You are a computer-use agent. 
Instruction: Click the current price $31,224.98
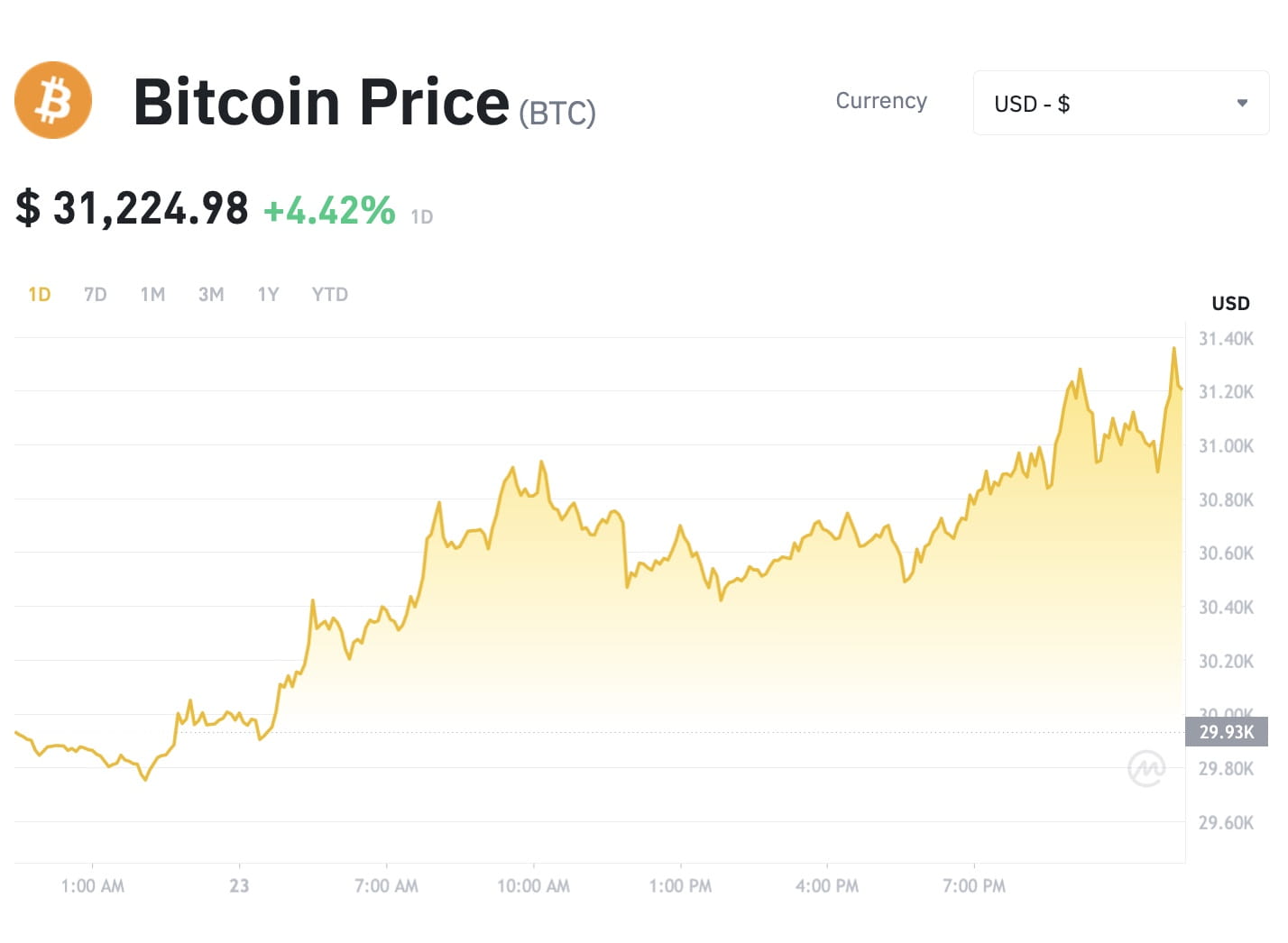coord(132,208)
